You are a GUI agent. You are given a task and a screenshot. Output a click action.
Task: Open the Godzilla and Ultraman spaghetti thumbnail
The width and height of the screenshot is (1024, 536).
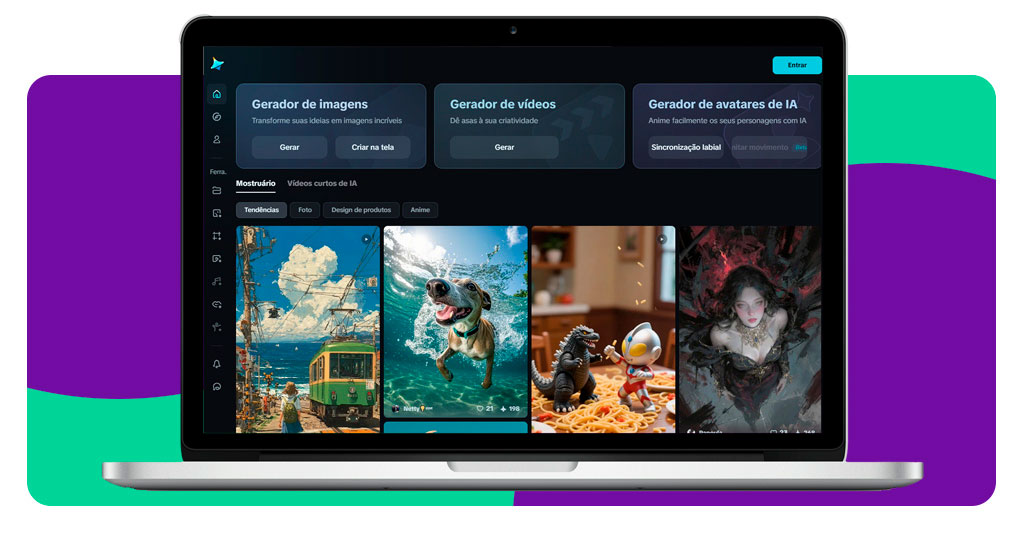(x=603, y=329)
